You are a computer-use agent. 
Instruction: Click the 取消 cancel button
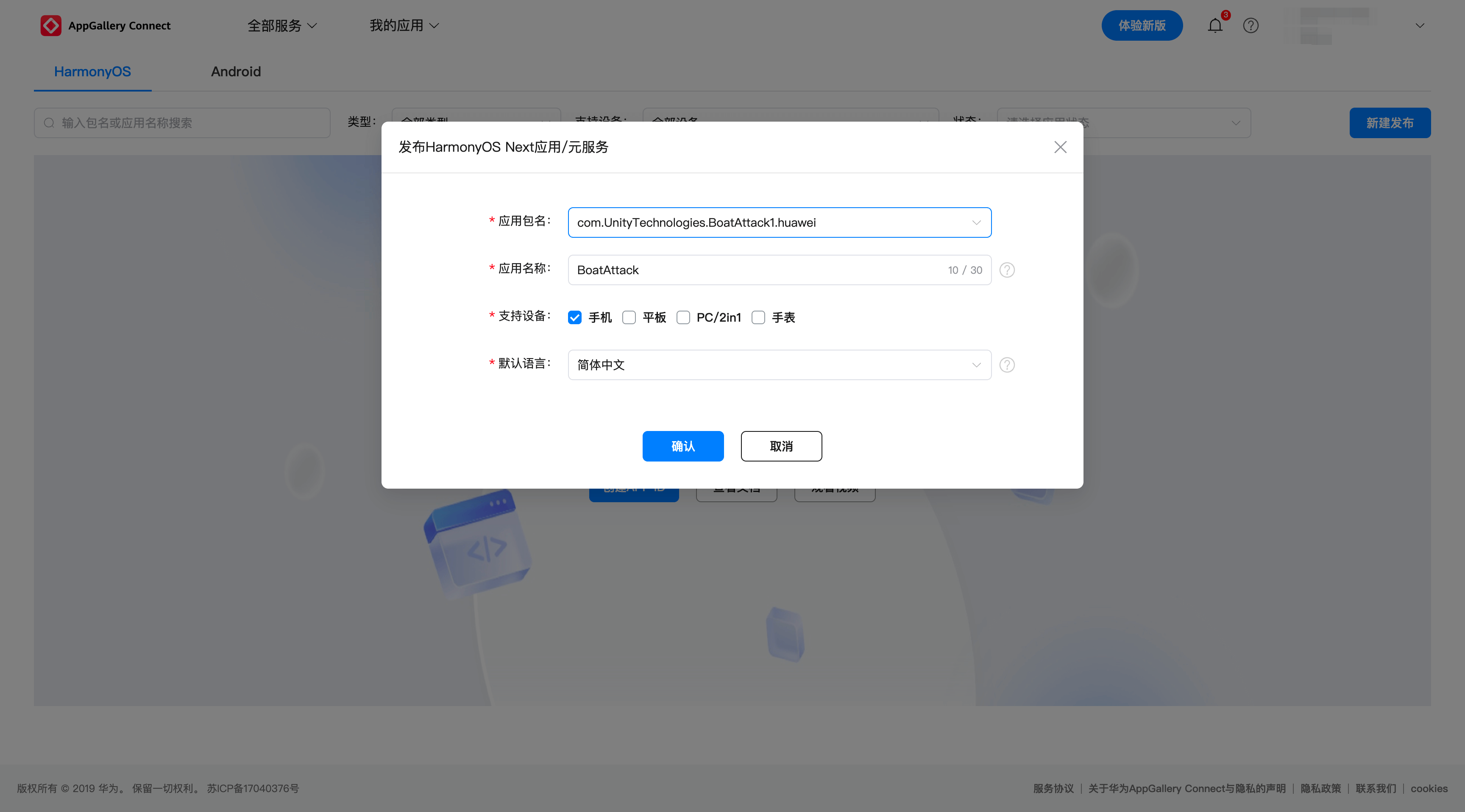pos(781,446)
